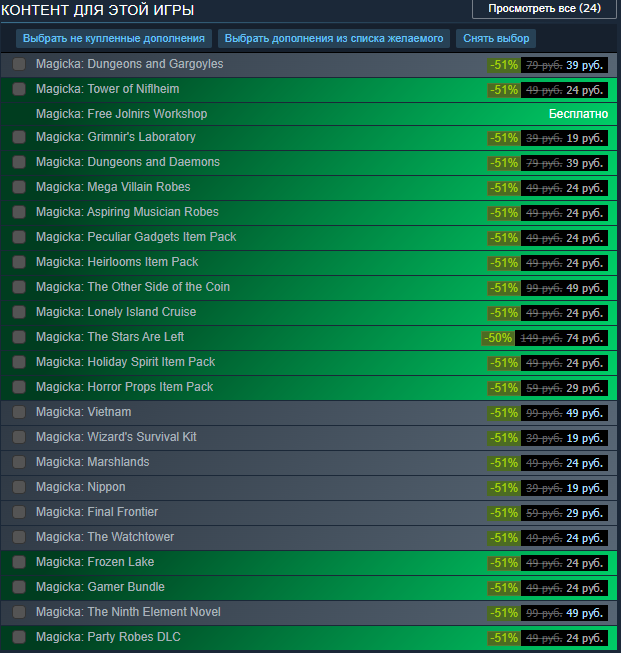The width and height of the screenshot is (621, 653).
Task: Select the Frozen Lake checkbox
Action: [x=19, y=562]
